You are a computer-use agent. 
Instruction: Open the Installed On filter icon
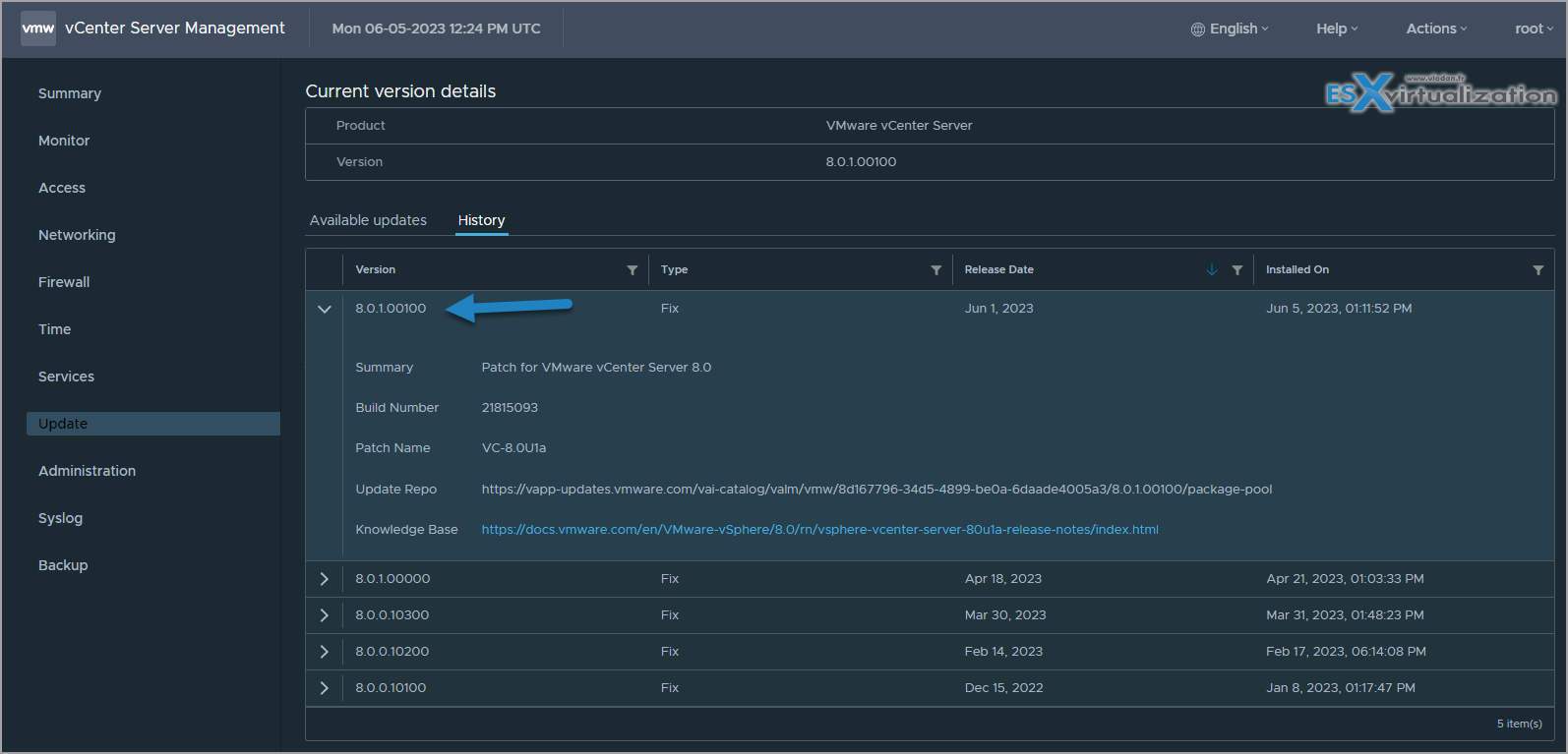tap(1538, 270)
